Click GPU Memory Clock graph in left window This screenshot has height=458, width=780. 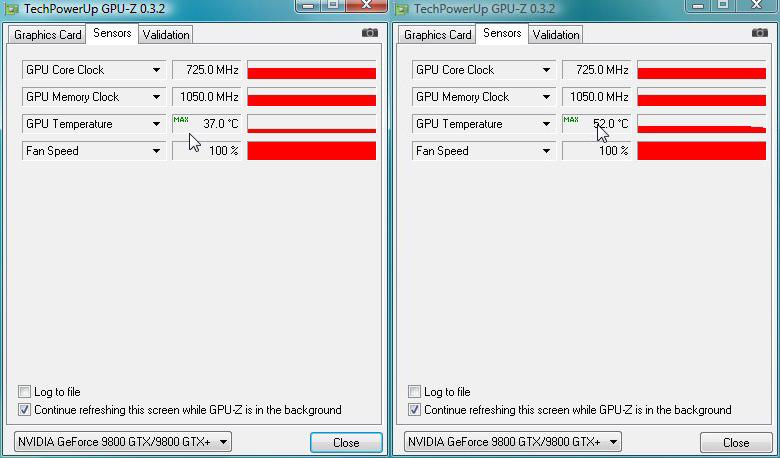(312, 97)
